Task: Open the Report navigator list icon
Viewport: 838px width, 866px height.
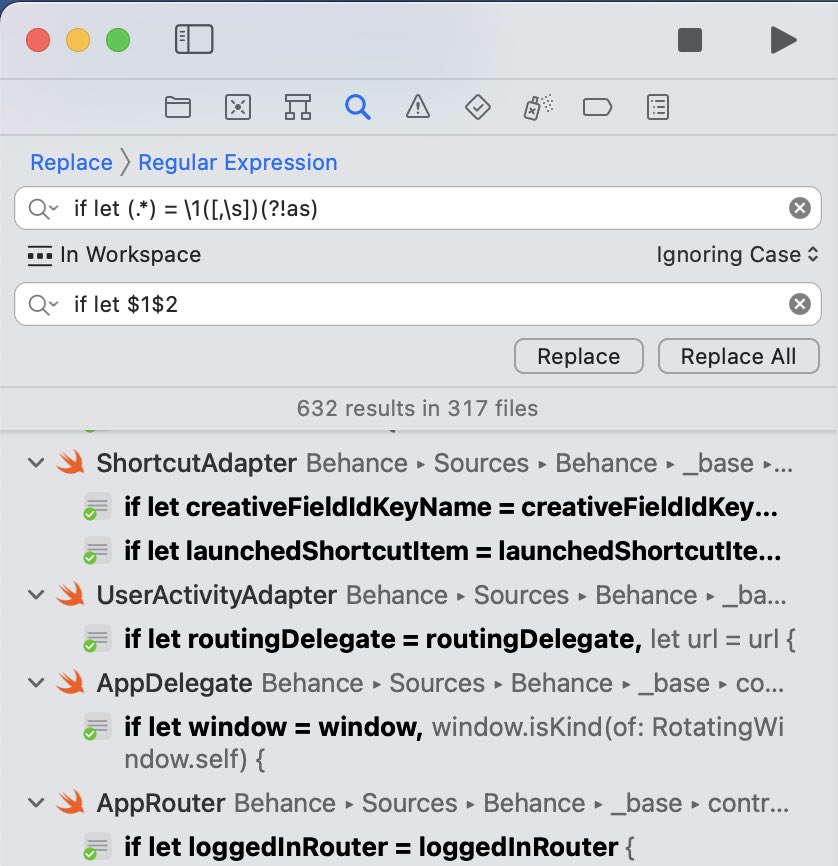Action: pos(657,107)
